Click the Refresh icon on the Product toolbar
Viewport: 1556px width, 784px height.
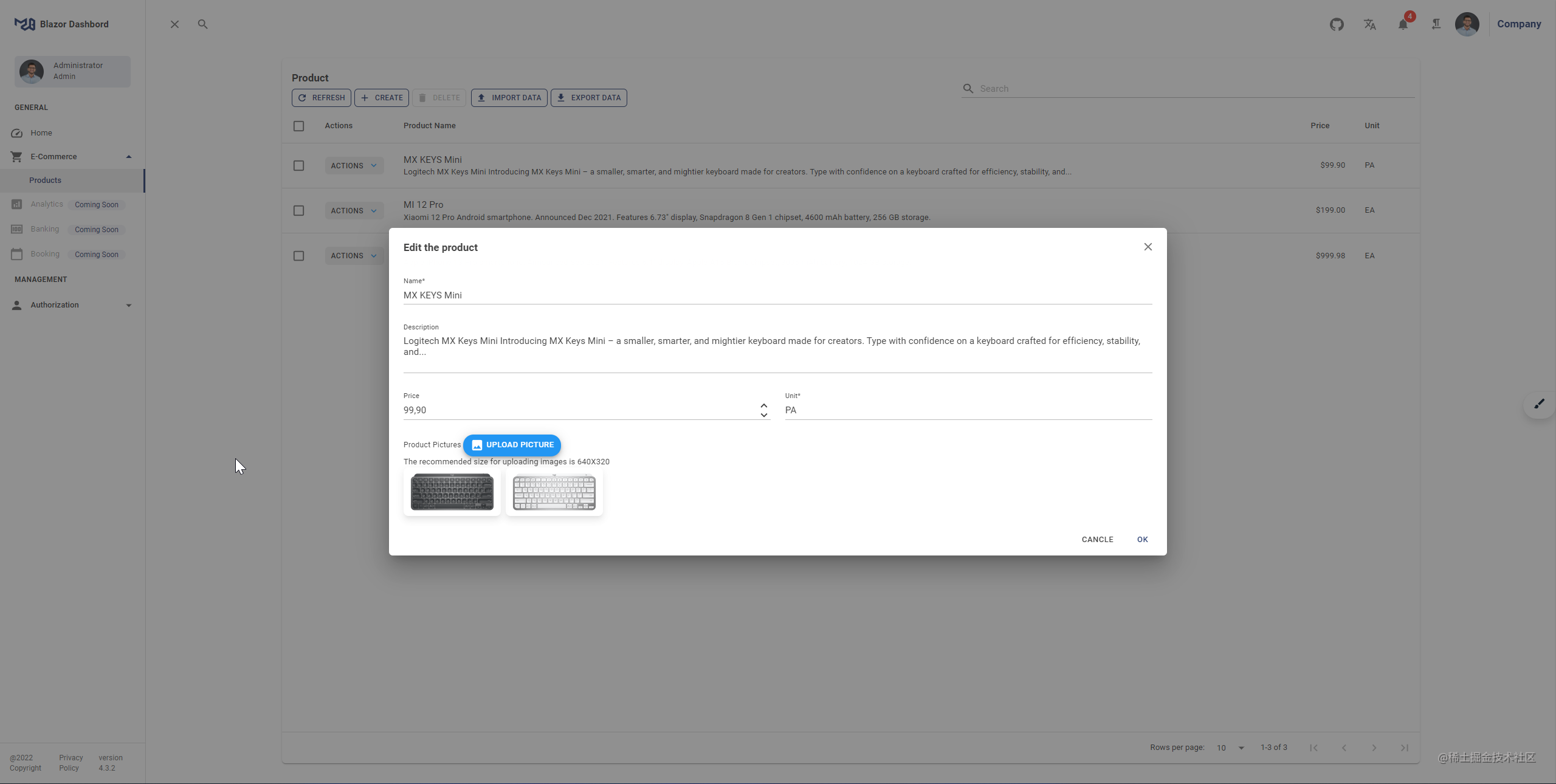pyautogui.click(x=302, y=98)
